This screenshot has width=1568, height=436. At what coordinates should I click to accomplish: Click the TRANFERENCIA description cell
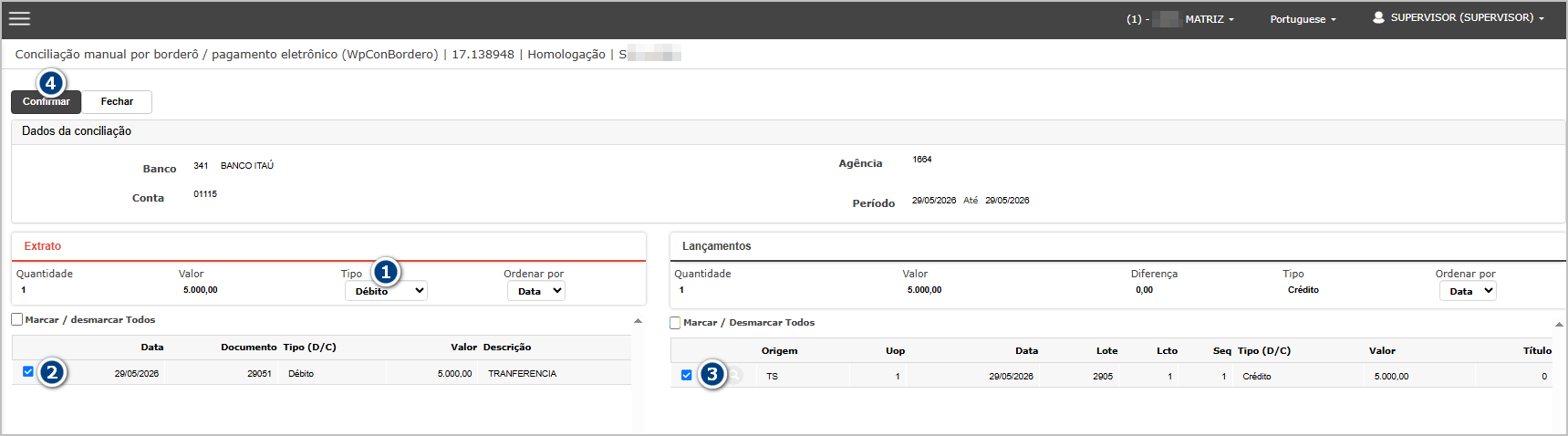(522, 374)
